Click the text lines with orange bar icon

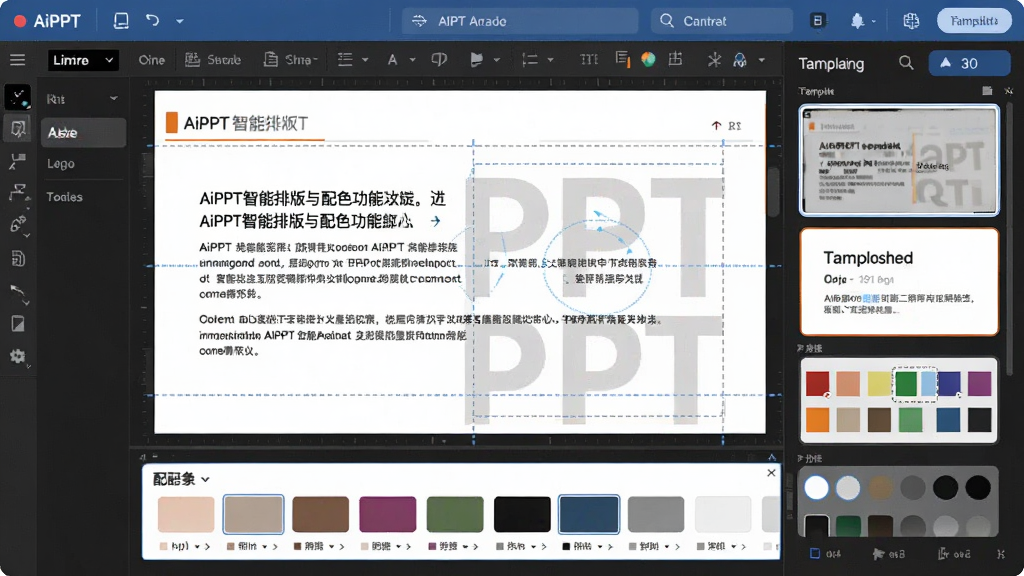[622, 59]
